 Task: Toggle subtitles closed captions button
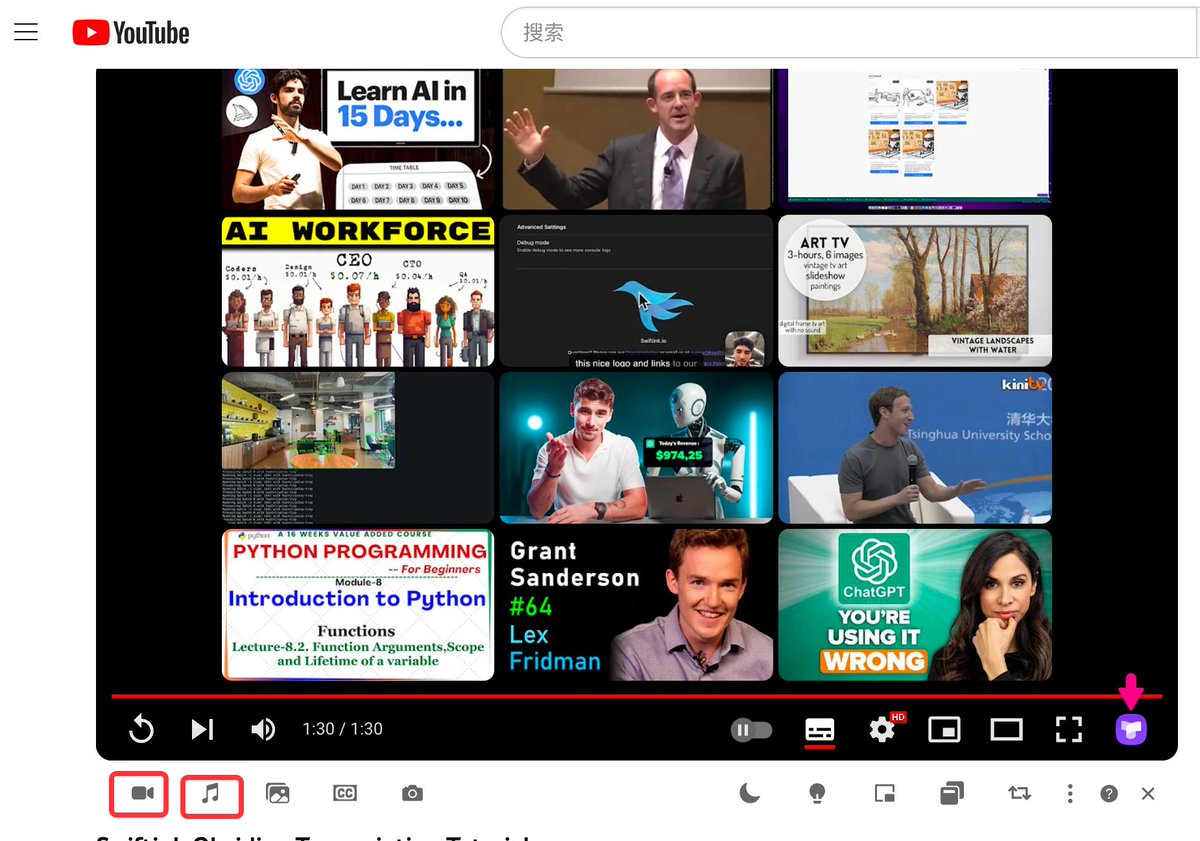coord(820,730)
